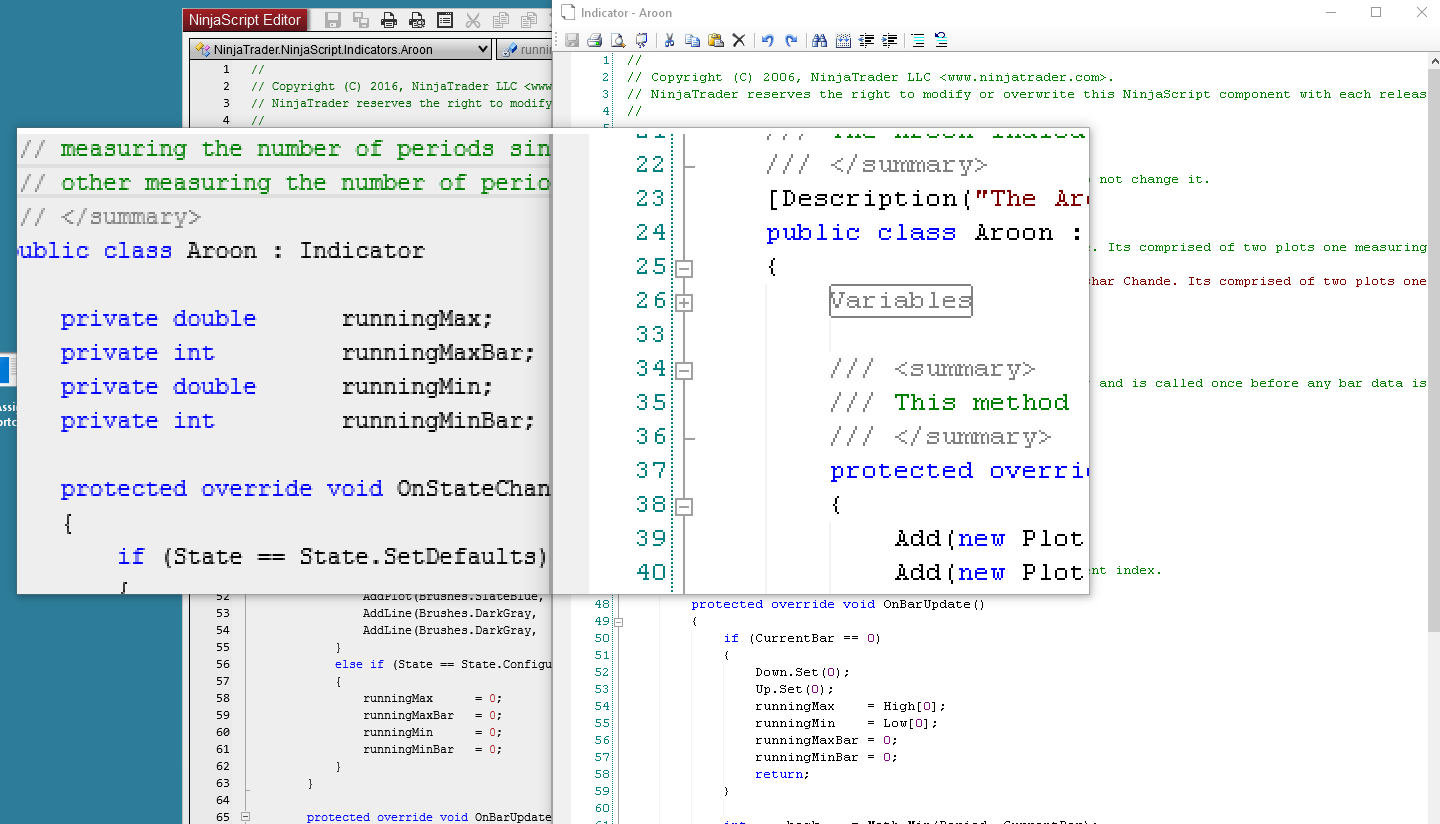Screen dimensions: 1440x824
Task: Click the NinjaScript Editor title label
Action: 247,20
